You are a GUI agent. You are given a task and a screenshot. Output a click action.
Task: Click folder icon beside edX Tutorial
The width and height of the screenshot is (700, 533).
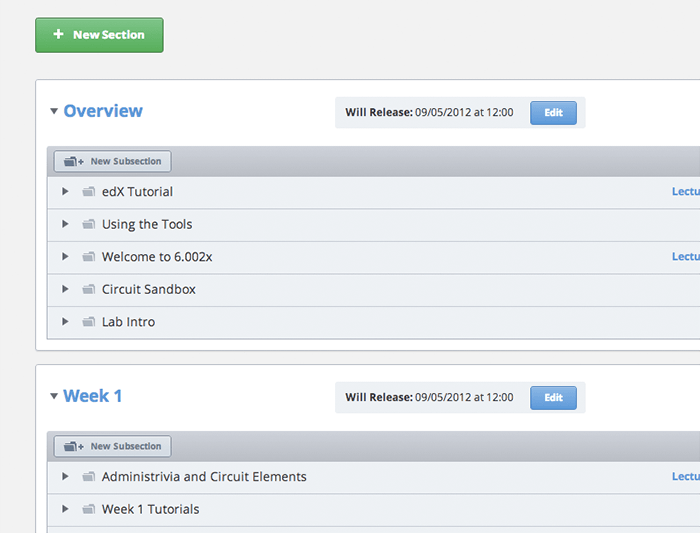[x=88, y=192]
